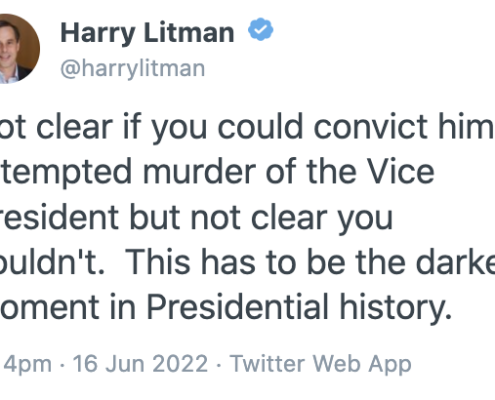Open the @harrylitman handle link
The height and width of the screenshot is (400, 495).
tap(133, 69)
